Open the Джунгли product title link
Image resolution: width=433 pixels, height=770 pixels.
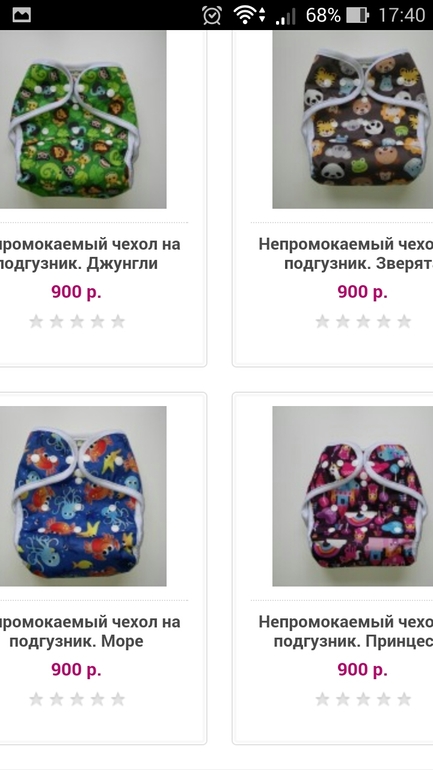87,253
